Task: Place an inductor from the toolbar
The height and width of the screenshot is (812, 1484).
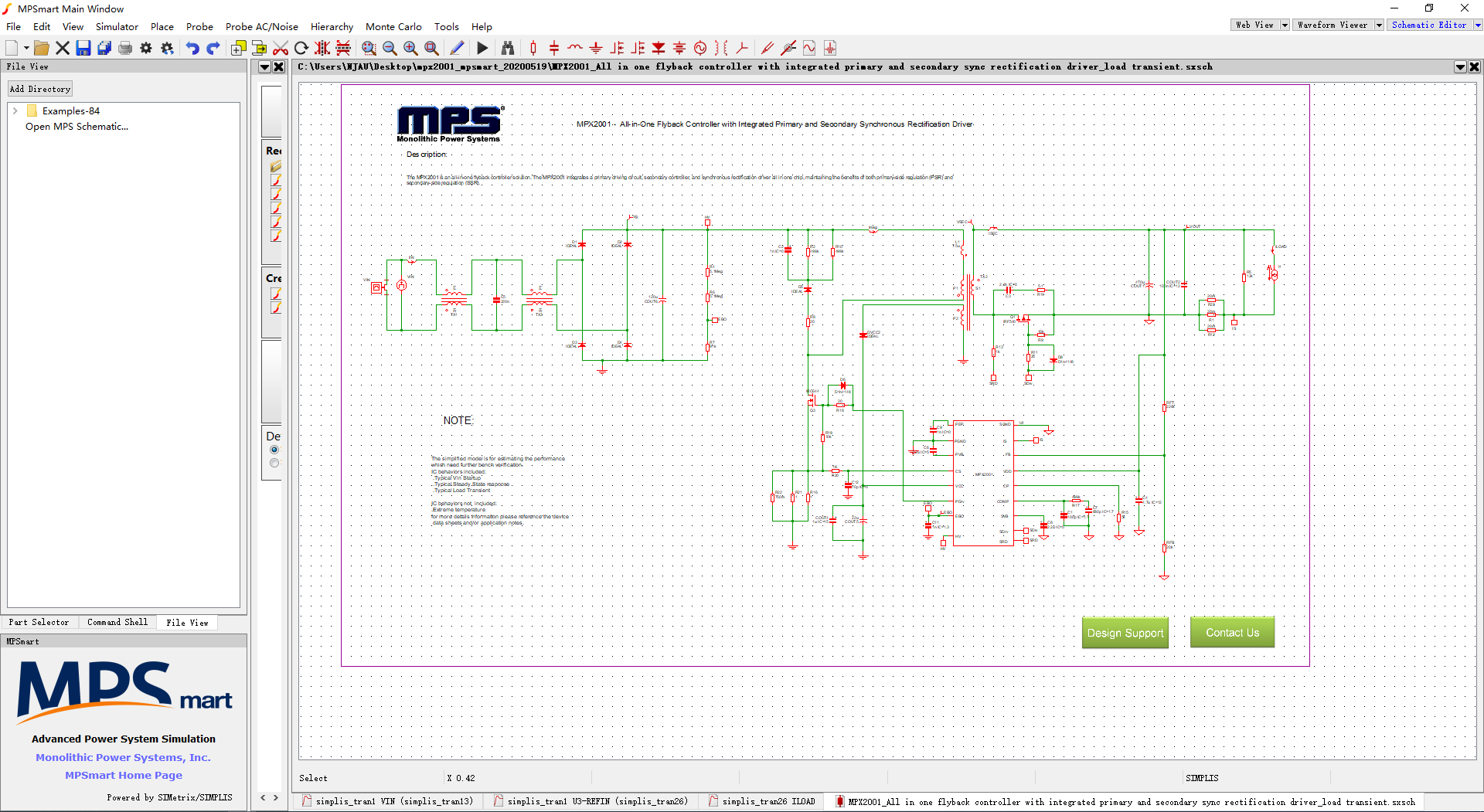Action: [575, 48]
